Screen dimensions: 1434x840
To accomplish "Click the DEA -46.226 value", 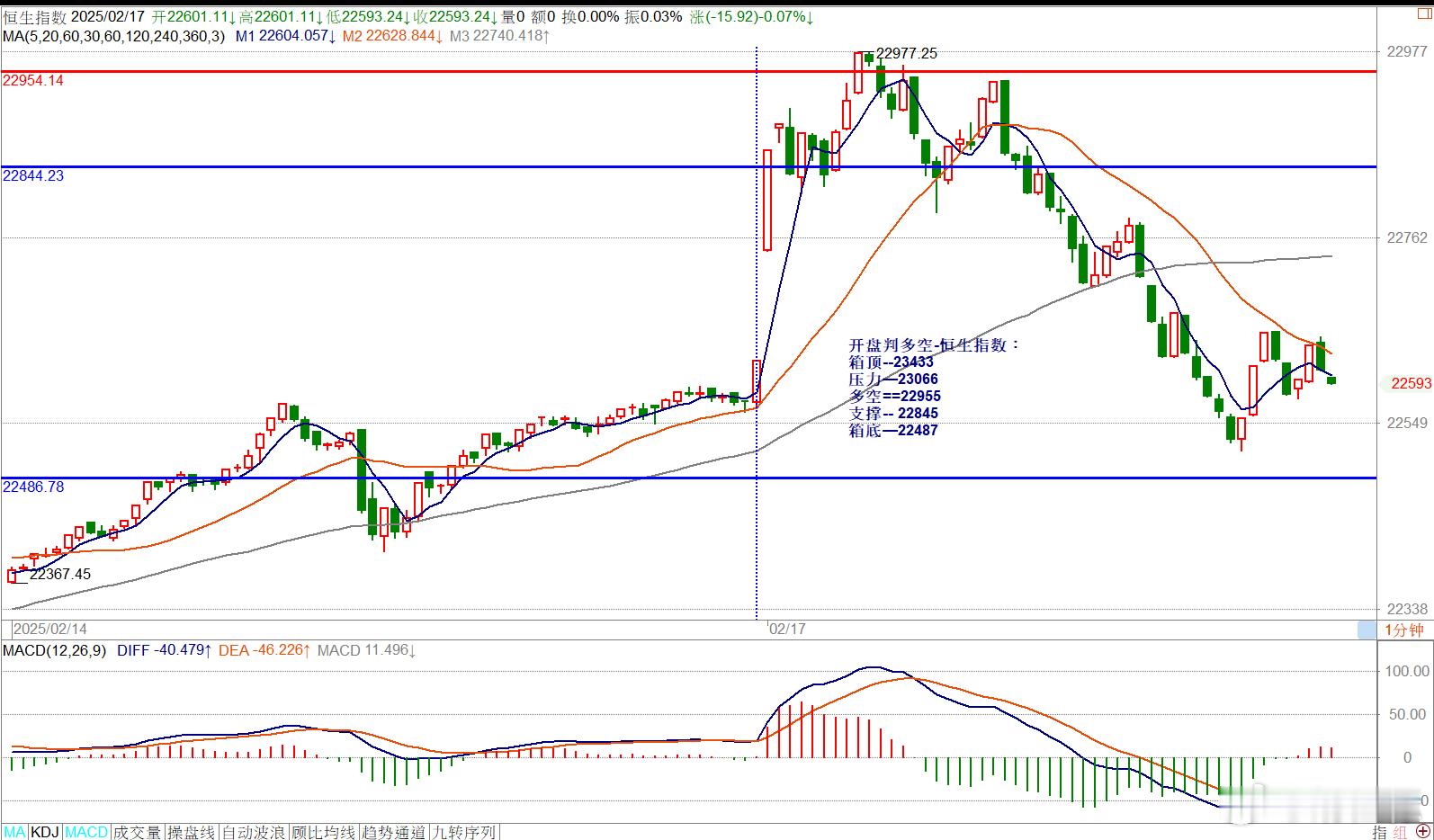I will [x=265, y=649].
